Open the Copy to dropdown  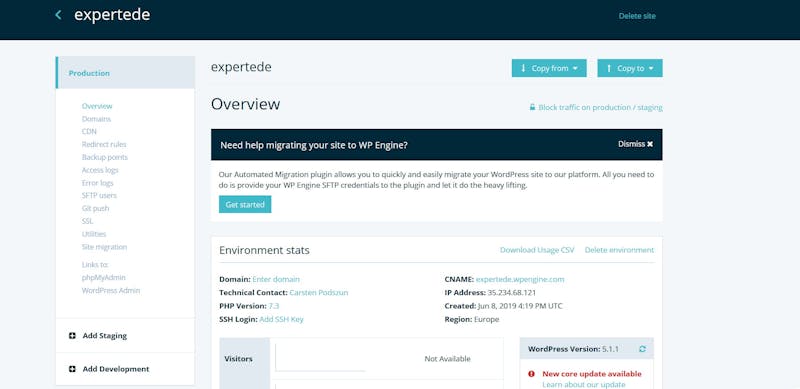(x=630, y=68)
